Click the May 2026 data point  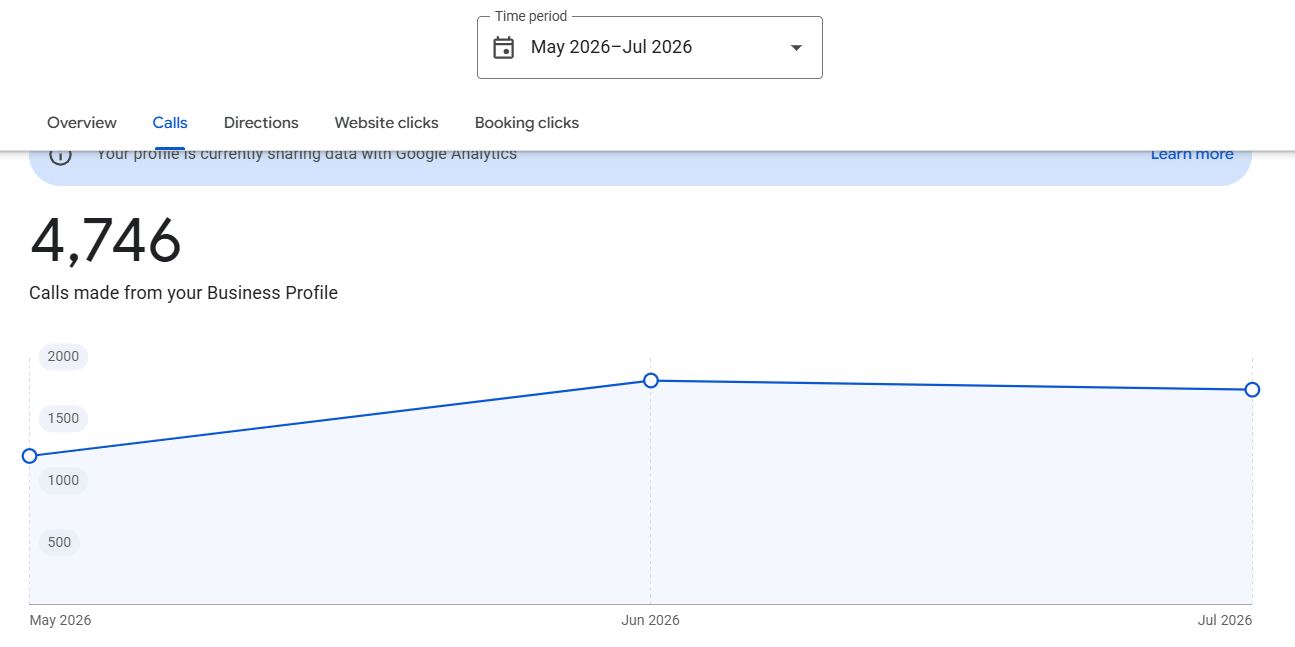[x=29, y=456]
